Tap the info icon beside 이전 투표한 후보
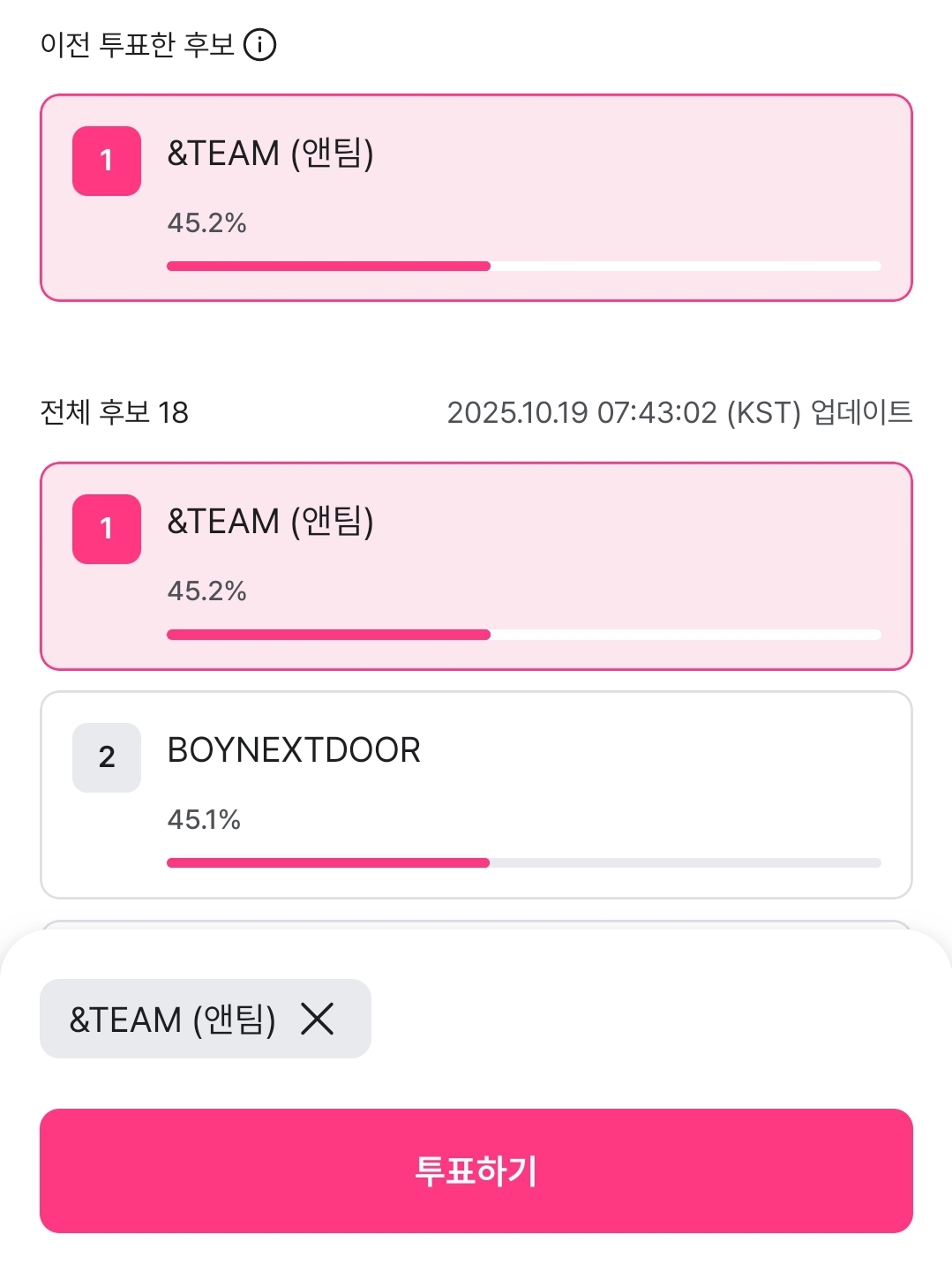This screenshot has height=1272, width=952. tap(259, 44)
